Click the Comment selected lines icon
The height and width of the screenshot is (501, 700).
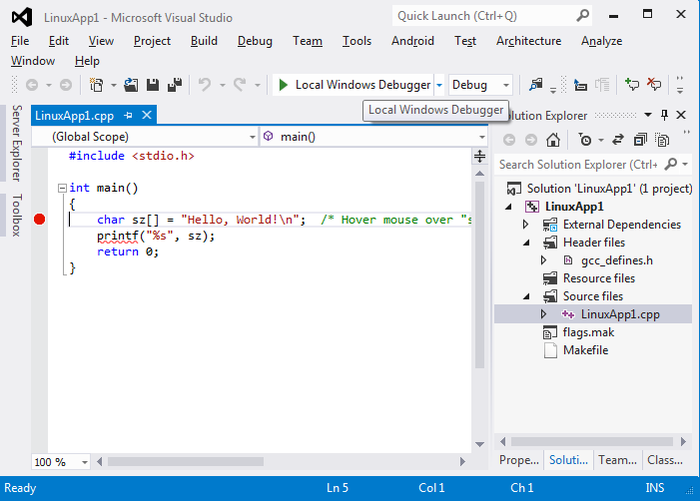coord(632,84)
